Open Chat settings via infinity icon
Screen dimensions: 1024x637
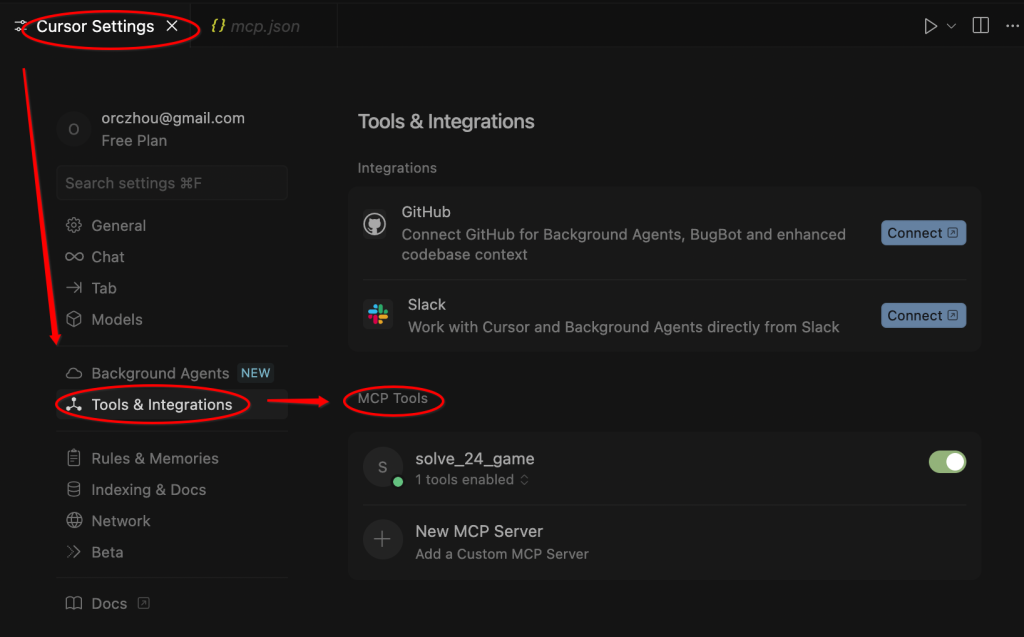click(x=73, y=256)
